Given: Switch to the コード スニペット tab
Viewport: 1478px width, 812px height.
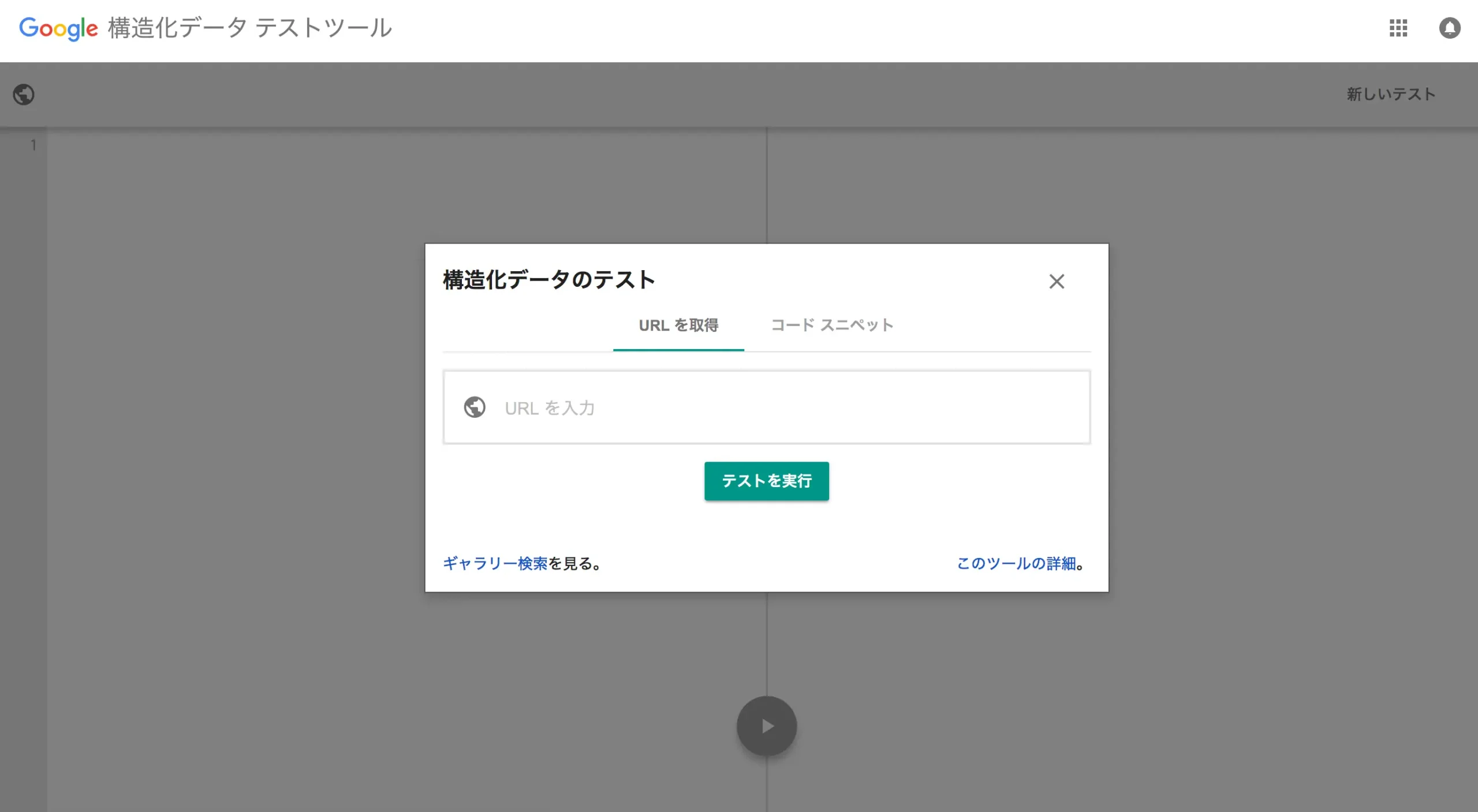Looking at the screenshot, I should [832, 325].
